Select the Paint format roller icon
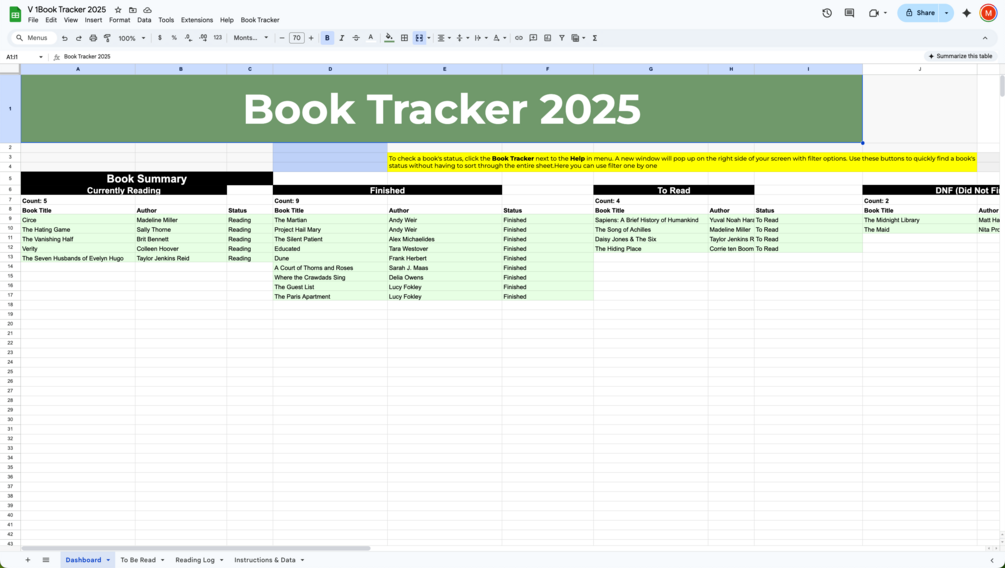 [x=107, y=38]
